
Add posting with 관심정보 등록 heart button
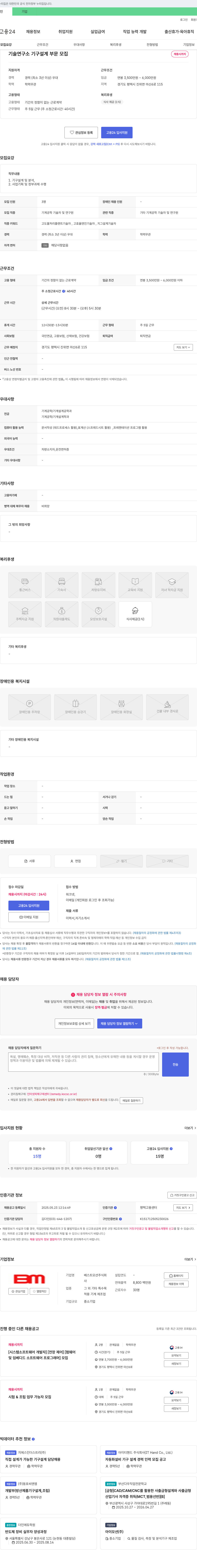click(81, 133)
